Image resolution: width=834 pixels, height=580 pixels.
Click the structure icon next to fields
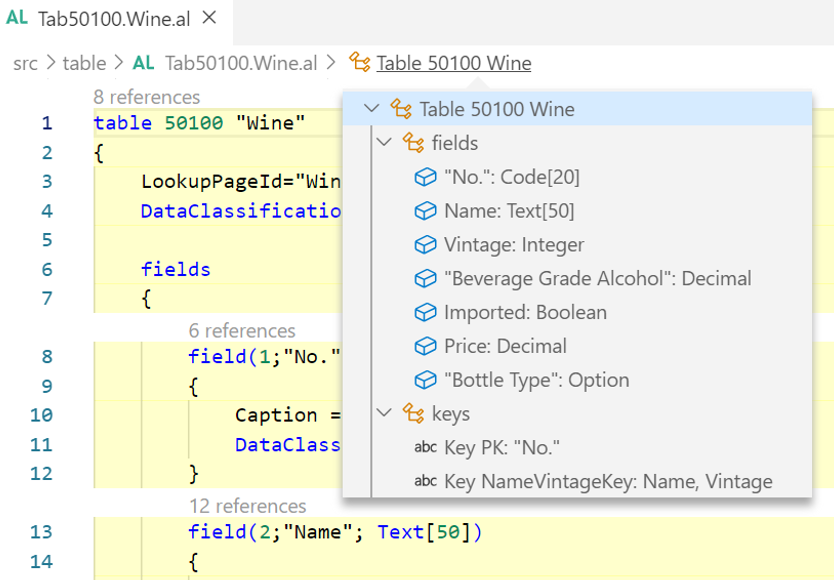pos(413,143)
